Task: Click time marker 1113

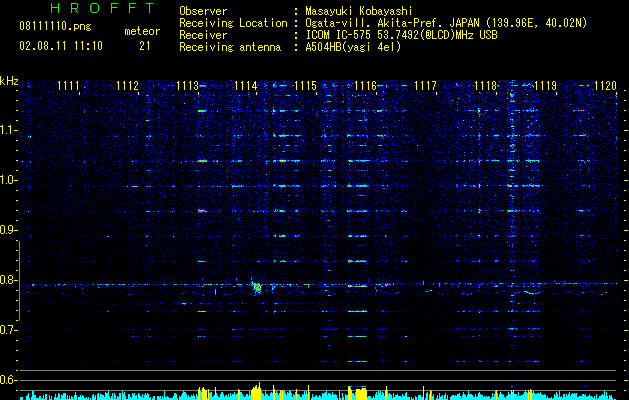Action: [x=187, y=86]
